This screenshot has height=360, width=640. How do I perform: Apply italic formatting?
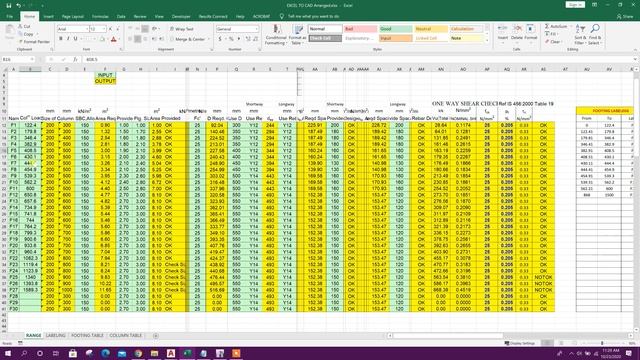coord(68,39)
